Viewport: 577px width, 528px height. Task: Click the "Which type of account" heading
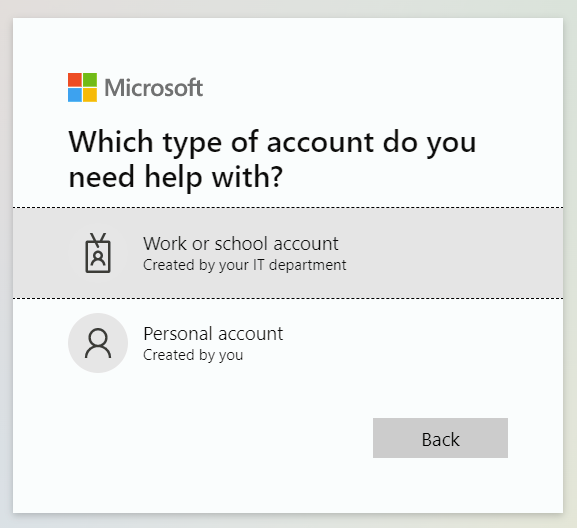coord(272,142)
